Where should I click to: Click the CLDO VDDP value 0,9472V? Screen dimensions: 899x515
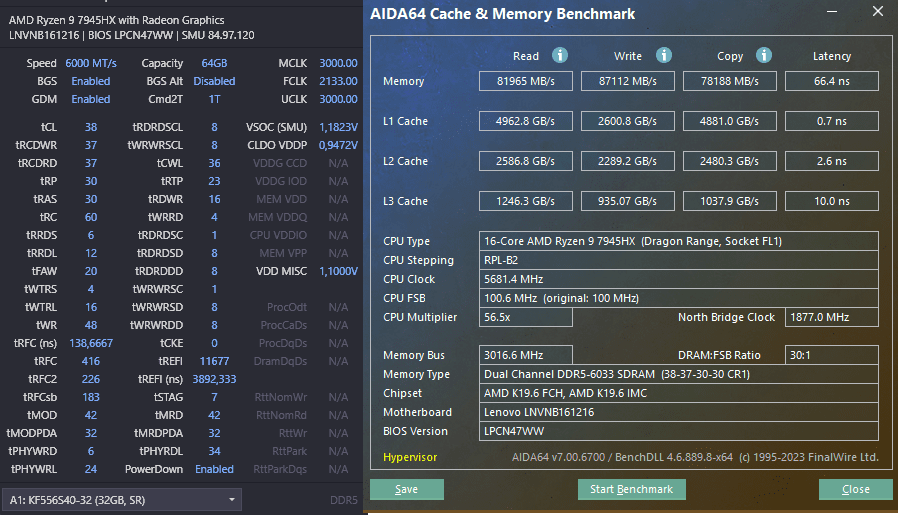[338, 145]
